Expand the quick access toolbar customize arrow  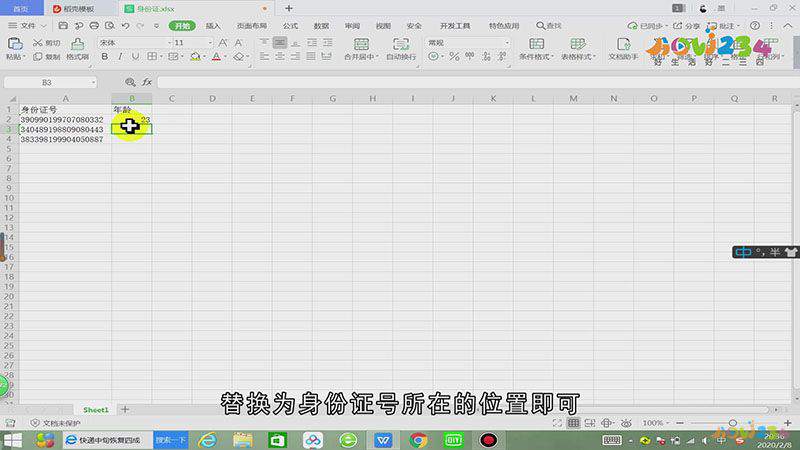156,26
